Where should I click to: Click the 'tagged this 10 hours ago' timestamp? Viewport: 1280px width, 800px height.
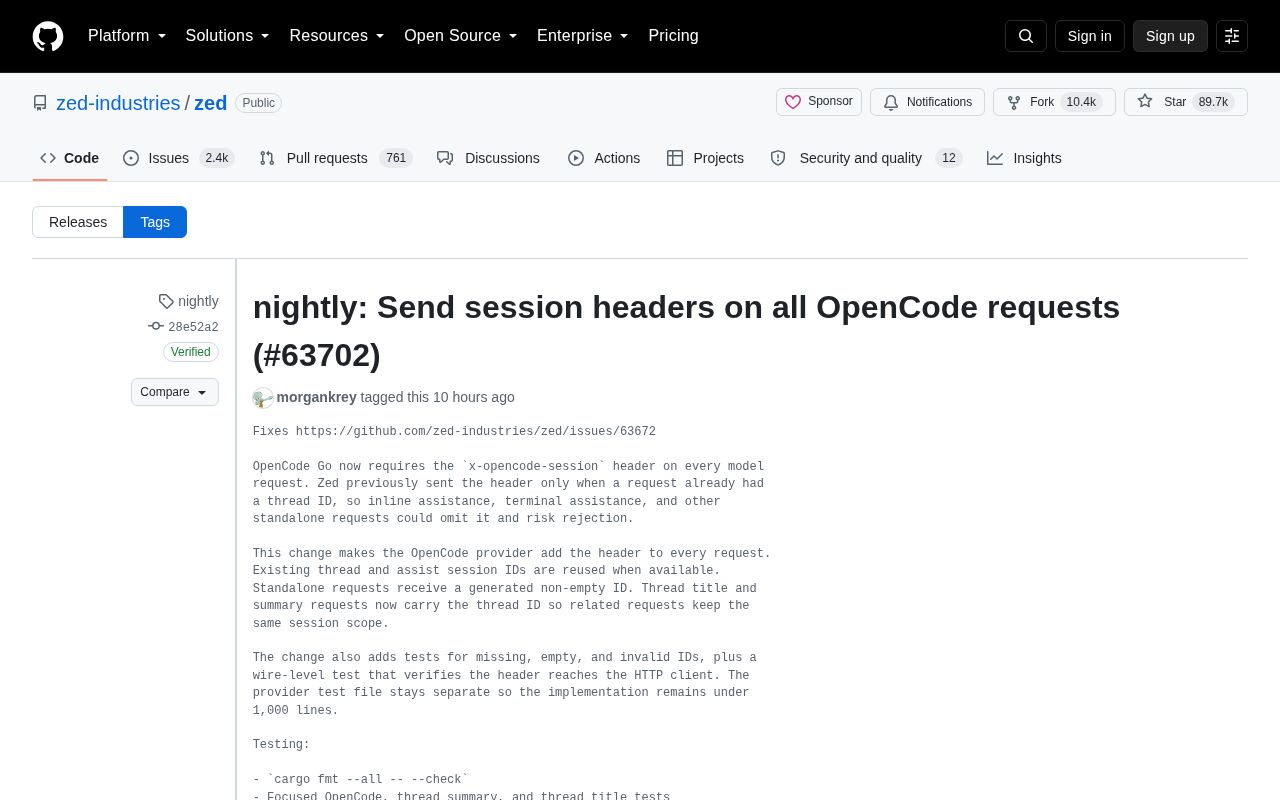coord(438,397)
